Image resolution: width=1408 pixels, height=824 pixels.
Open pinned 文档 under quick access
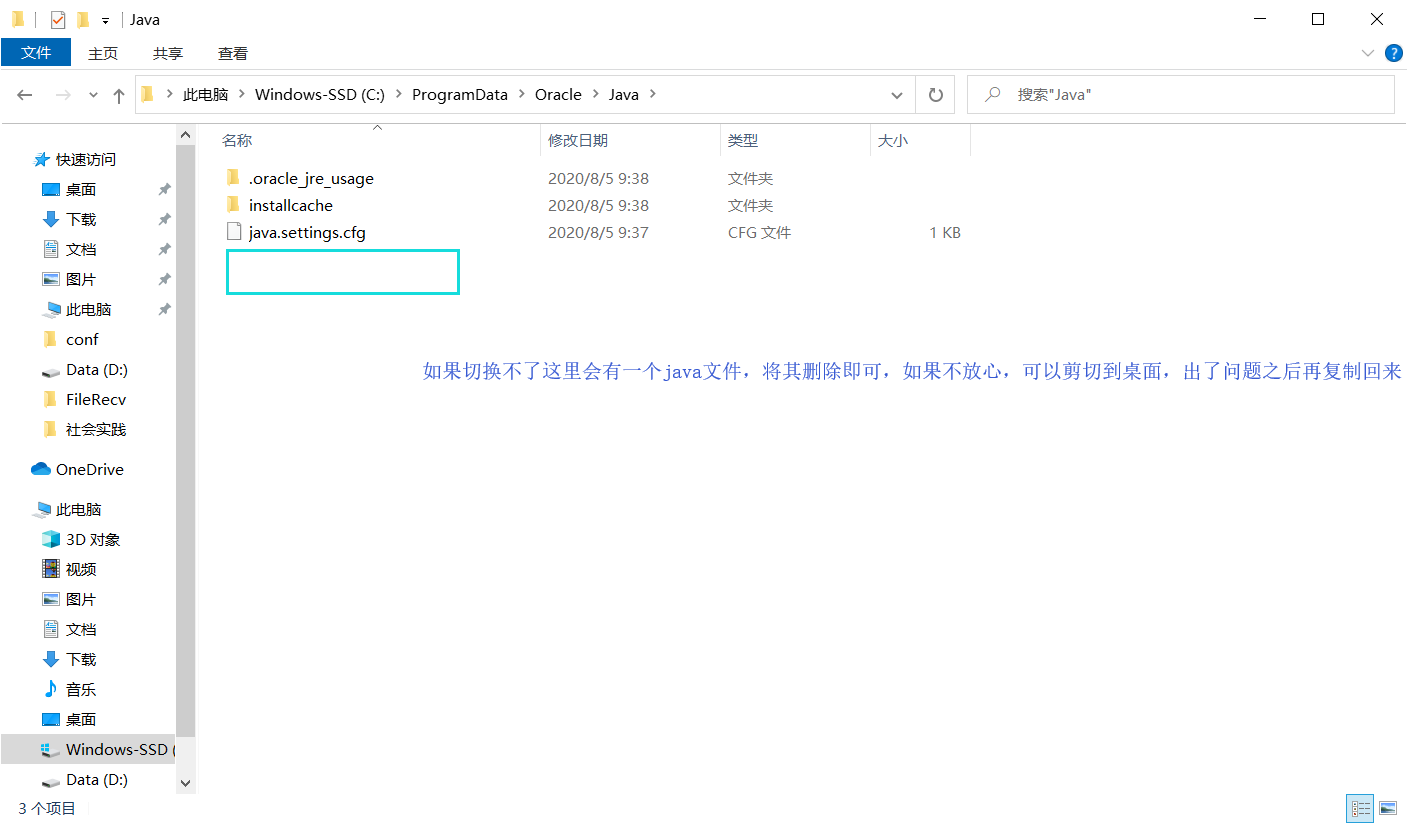tap(81, 249)
